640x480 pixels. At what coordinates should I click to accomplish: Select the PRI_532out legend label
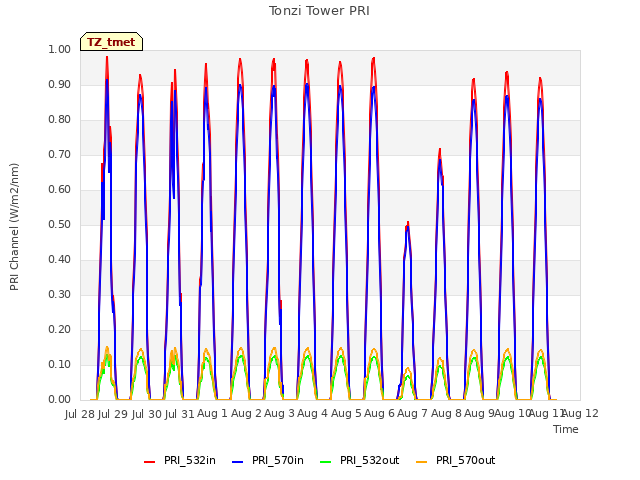[x=369, y=460]
